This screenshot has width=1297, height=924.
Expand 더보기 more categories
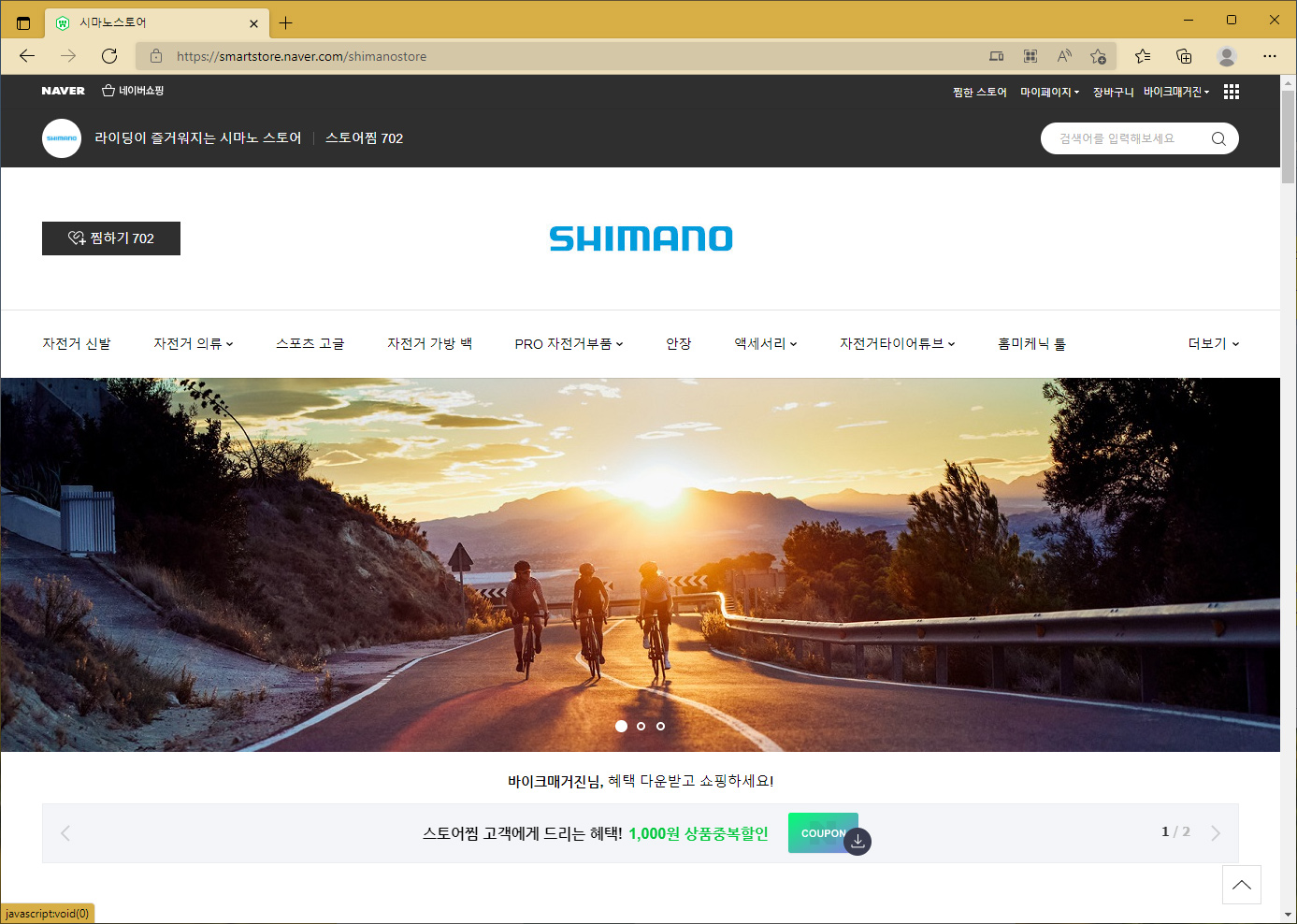pyautogui.click(x=1214, y=344)
